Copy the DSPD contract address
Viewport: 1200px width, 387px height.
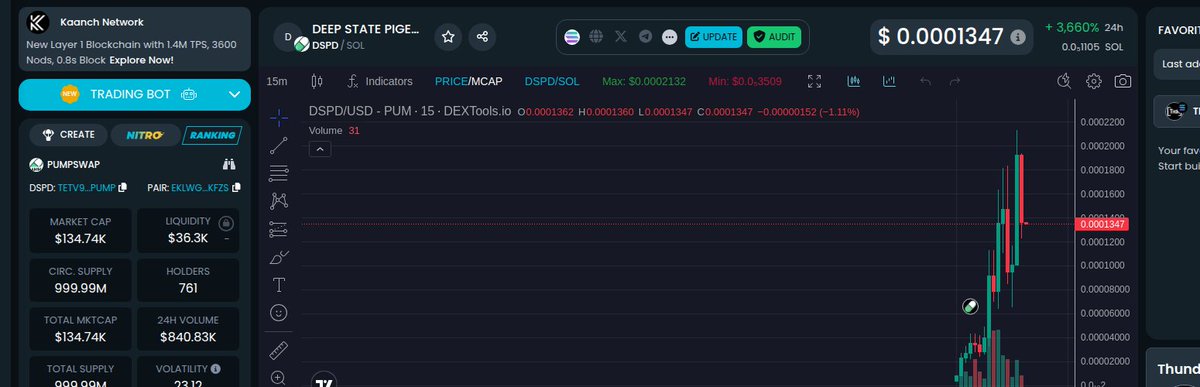(x=122, y=187)
